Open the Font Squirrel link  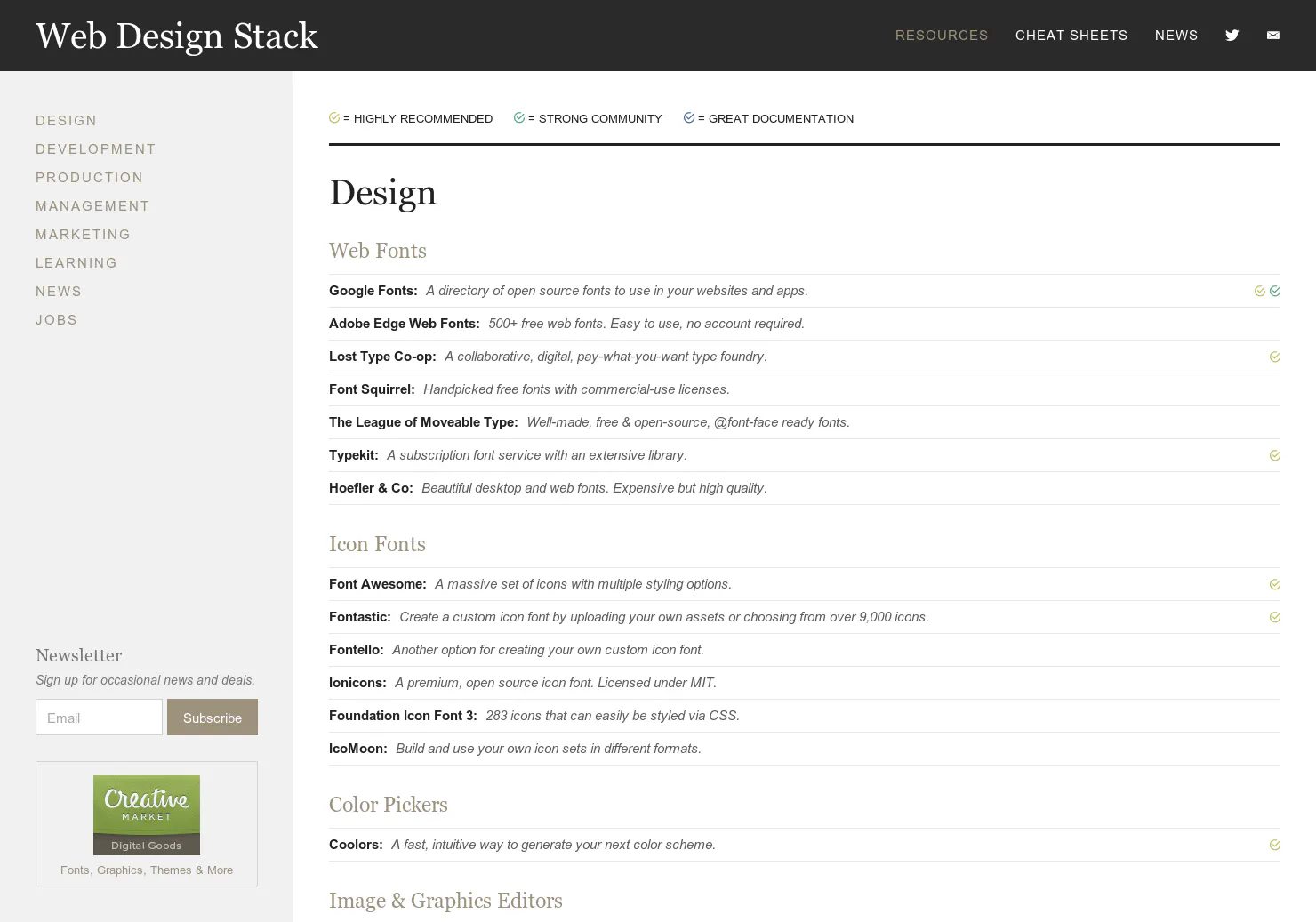point(372,389)
